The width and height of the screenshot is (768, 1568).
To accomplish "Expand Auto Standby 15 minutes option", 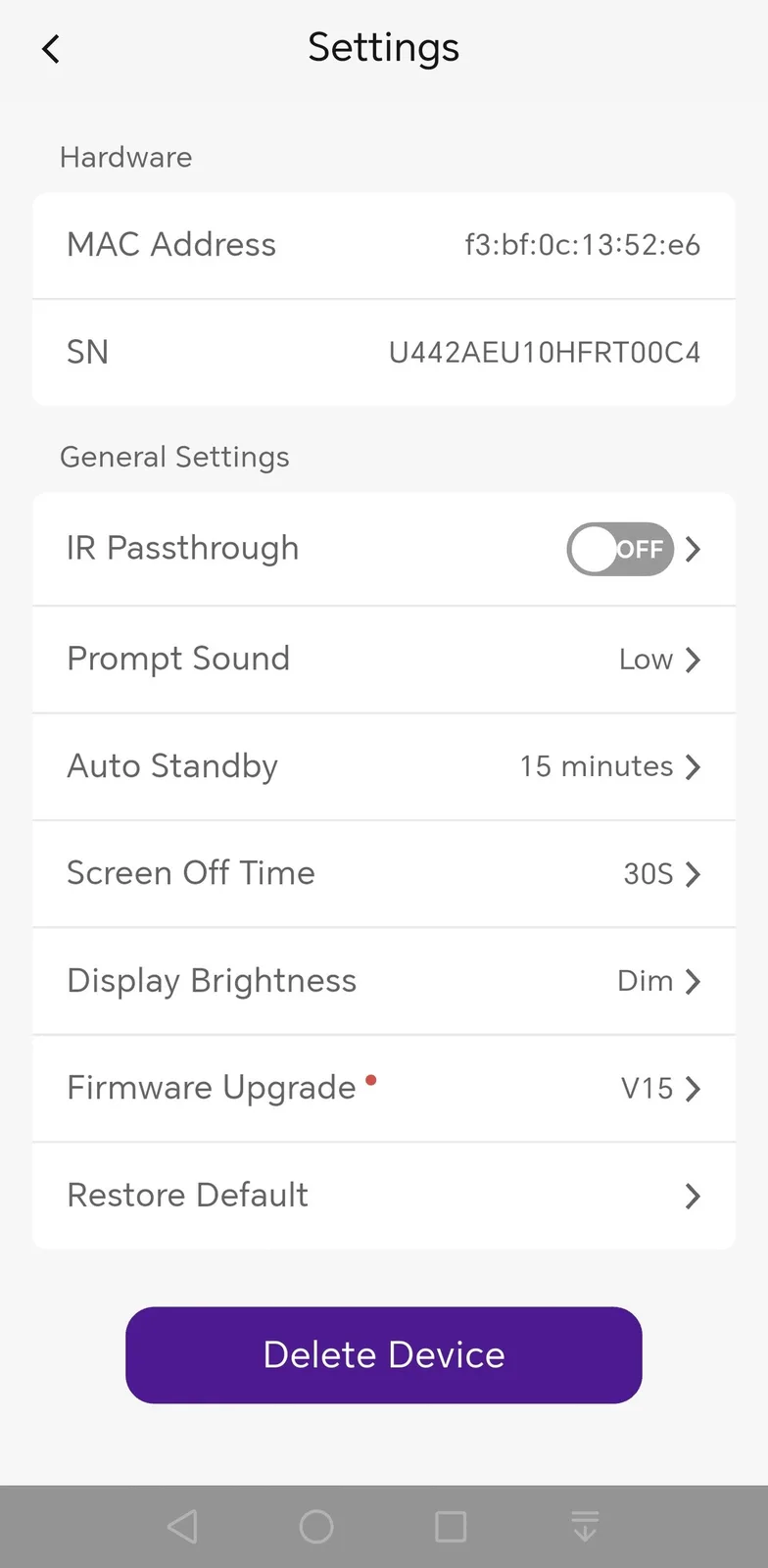I will point(694,766).
